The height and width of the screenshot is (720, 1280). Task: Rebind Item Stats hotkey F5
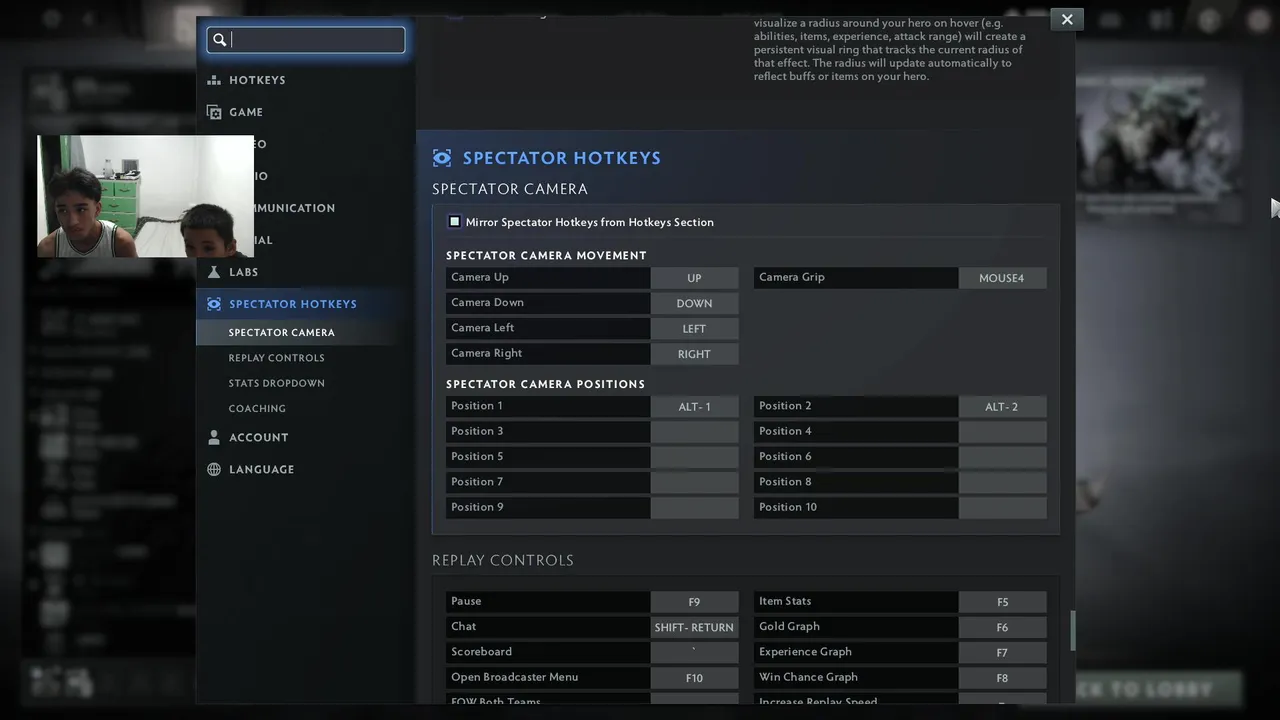pos(1002,602)
